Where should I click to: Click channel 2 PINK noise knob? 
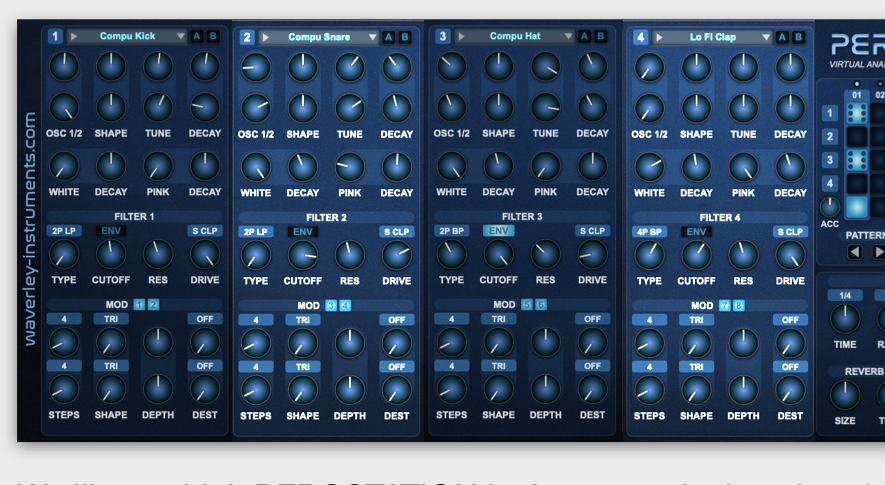point(349,168)
